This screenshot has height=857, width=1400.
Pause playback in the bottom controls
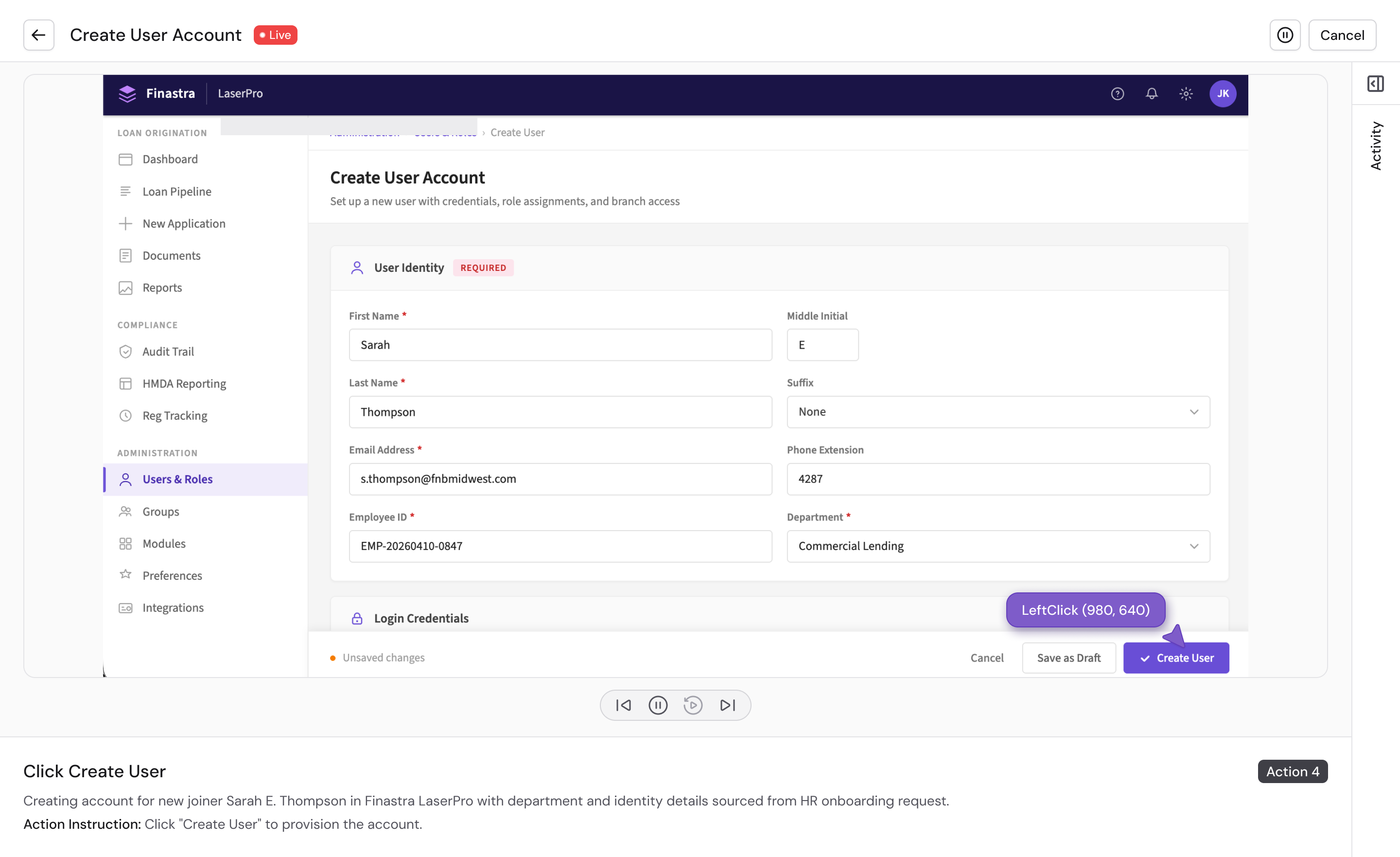(658, 705)
